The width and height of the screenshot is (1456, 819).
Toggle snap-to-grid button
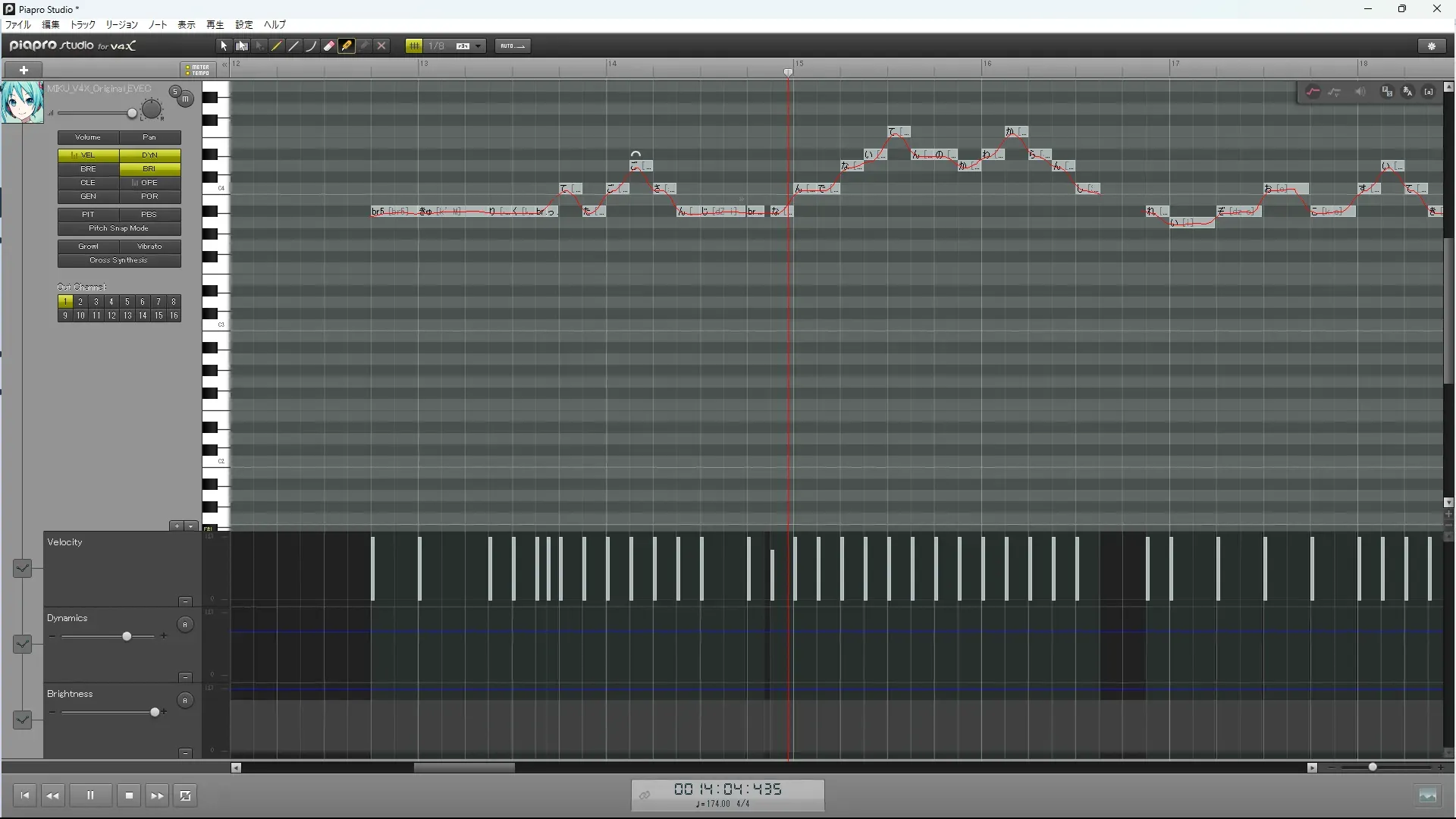(x=414, y=46)
